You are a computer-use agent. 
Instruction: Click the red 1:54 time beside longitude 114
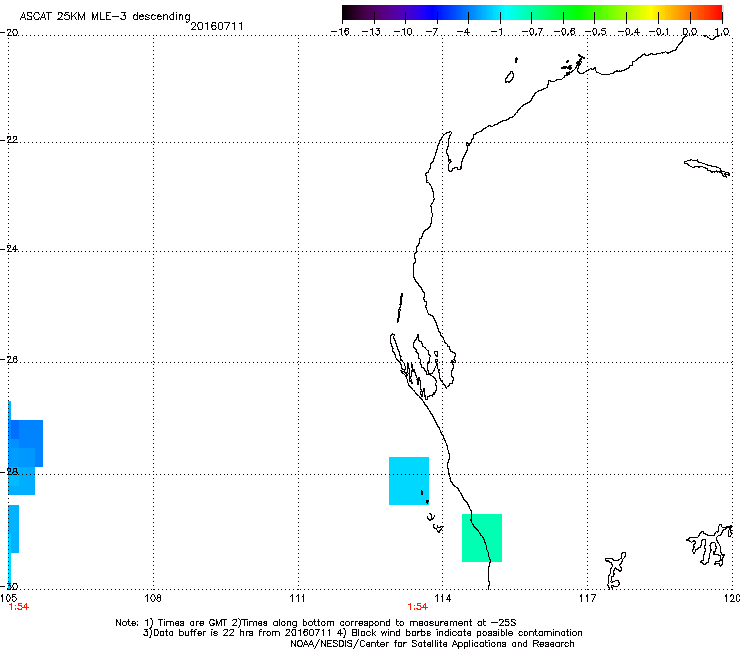418,607
